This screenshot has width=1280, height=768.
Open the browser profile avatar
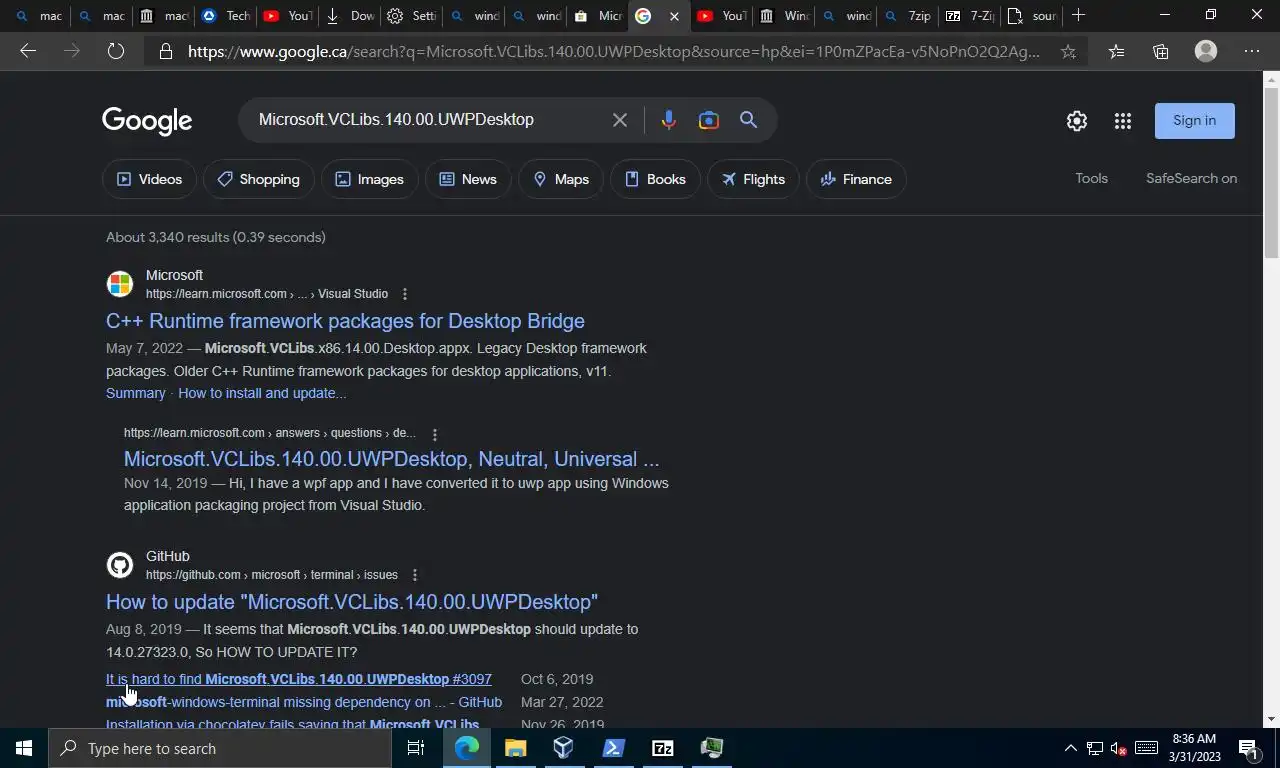(x=1206, y=51)
